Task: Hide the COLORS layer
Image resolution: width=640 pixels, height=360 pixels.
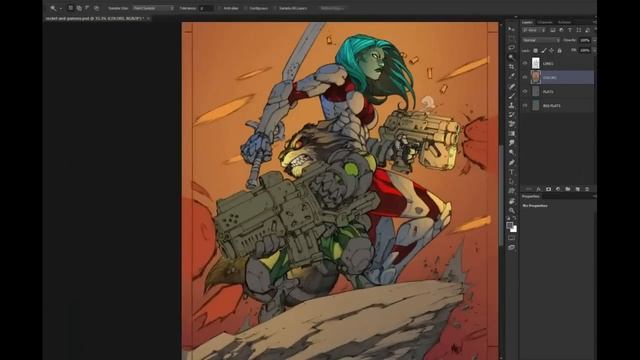Action: coord(525,77)
